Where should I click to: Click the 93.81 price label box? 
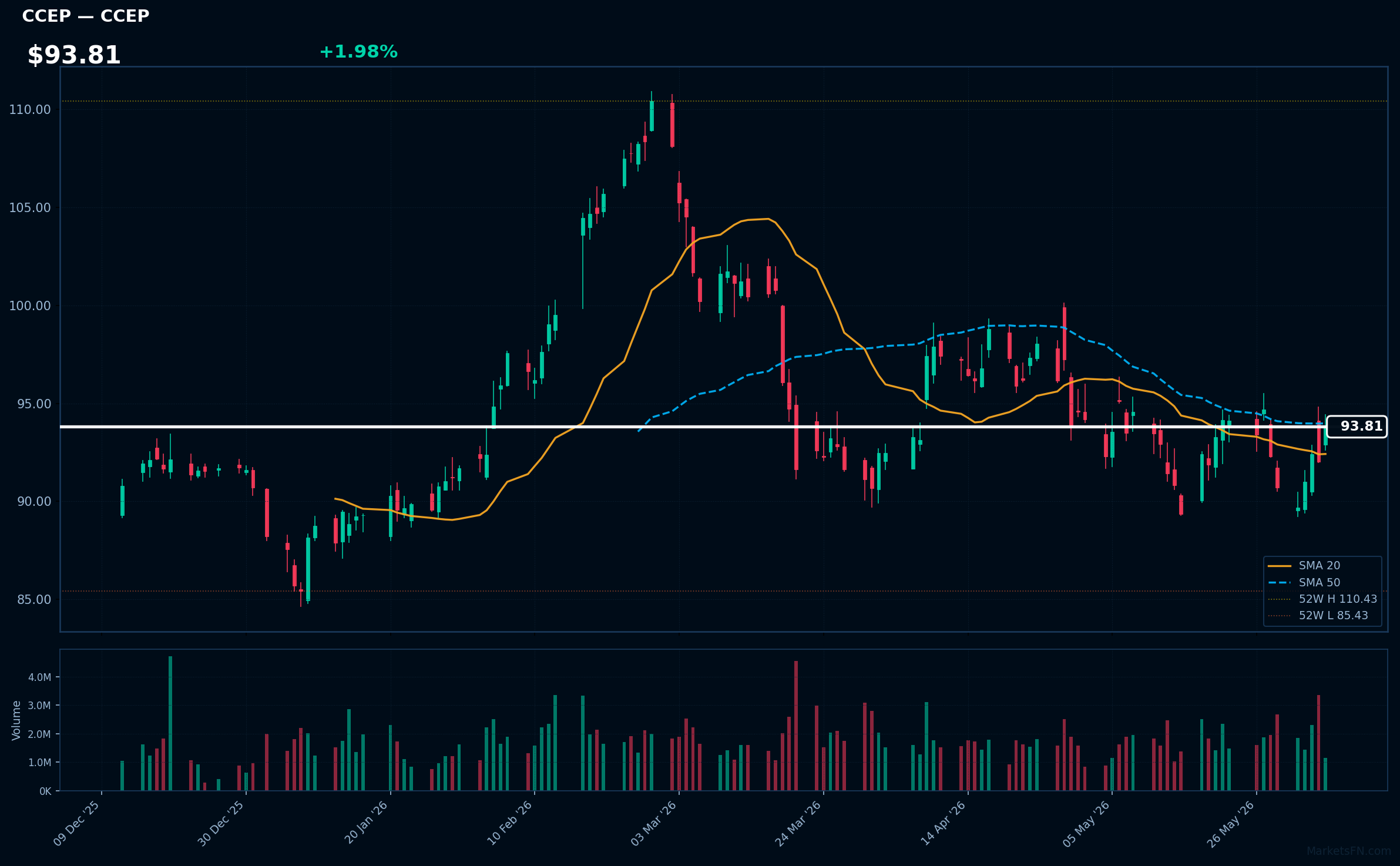(1357, 427)
